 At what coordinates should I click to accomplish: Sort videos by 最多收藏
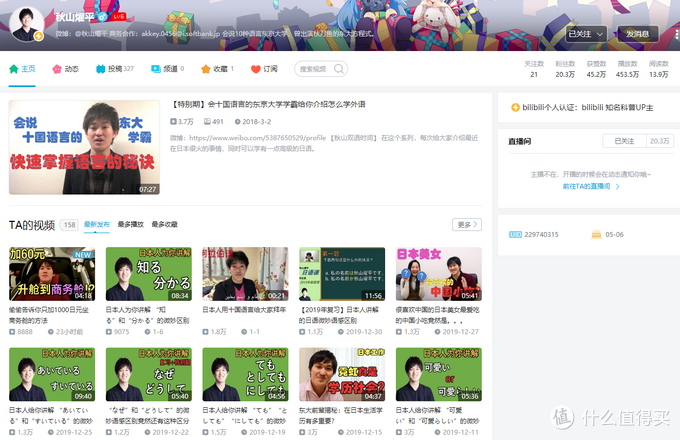[x=164, y=225]
